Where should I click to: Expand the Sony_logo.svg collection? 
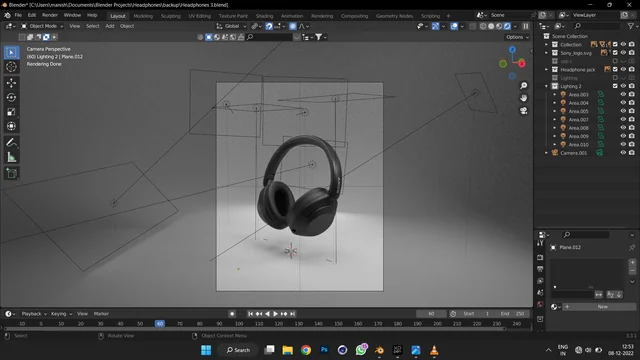(547, 53)
